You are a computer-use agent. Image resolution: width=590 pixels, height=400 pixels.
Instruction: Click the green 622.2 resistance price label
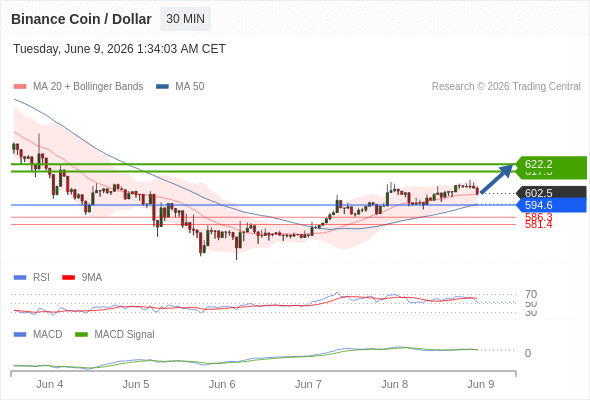(x=550, y=164)
